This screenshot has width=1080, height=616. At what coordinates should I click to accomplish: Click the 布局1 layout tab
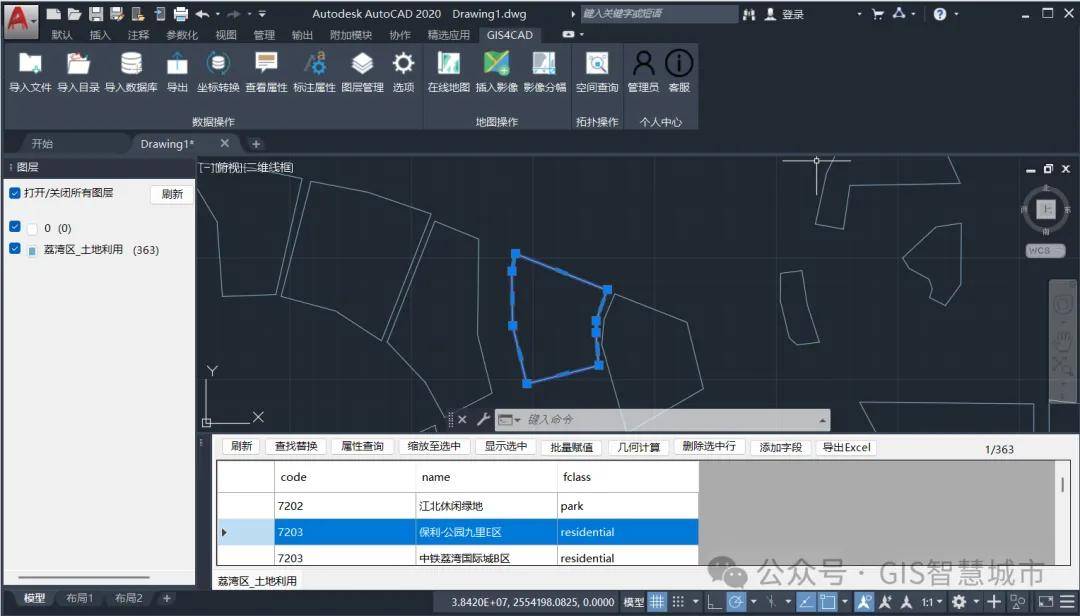click(79, 598)
